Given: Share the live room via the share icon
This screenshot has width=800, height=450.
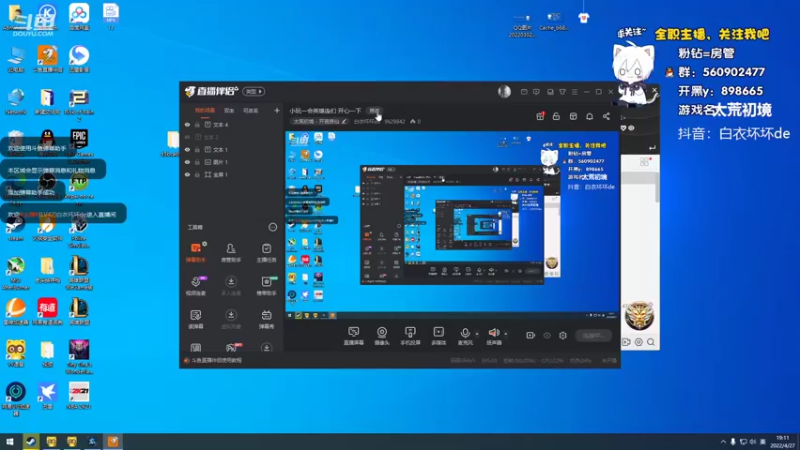Looking at the screenshot, I should click(x=606, y=116).
